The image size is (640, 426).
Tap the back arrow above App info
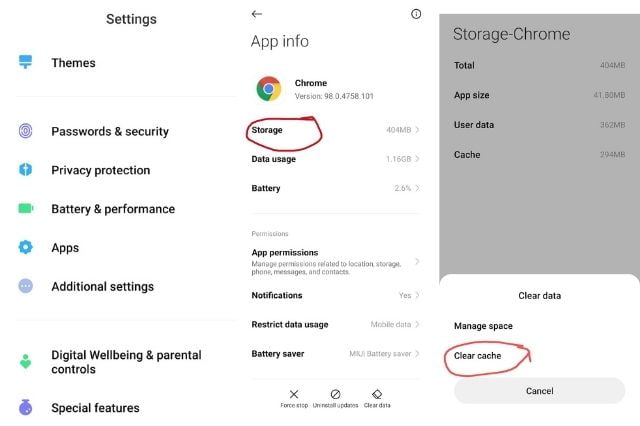257,14
